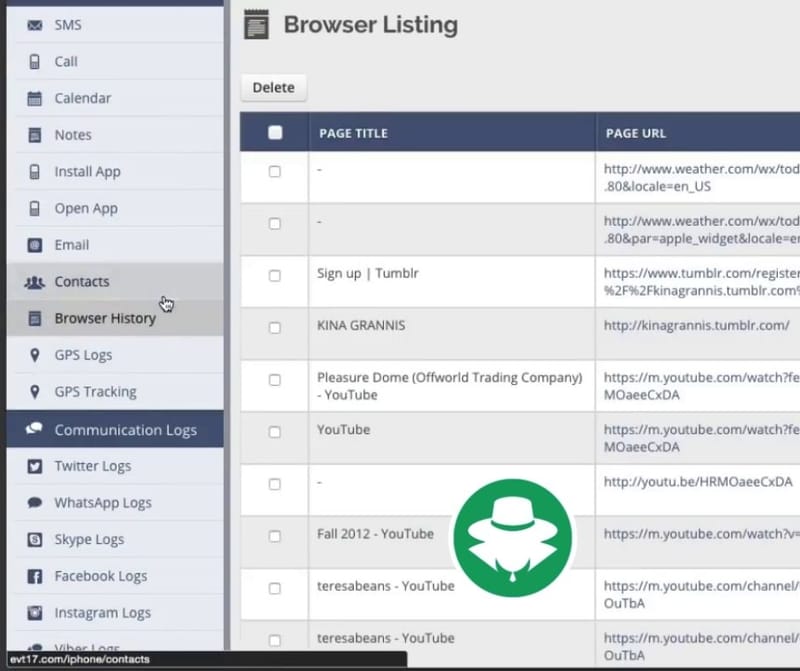Switch to the Browser History section
This screenshot has height=671, width=800.
pyautogui.click(x=104, y=318)
